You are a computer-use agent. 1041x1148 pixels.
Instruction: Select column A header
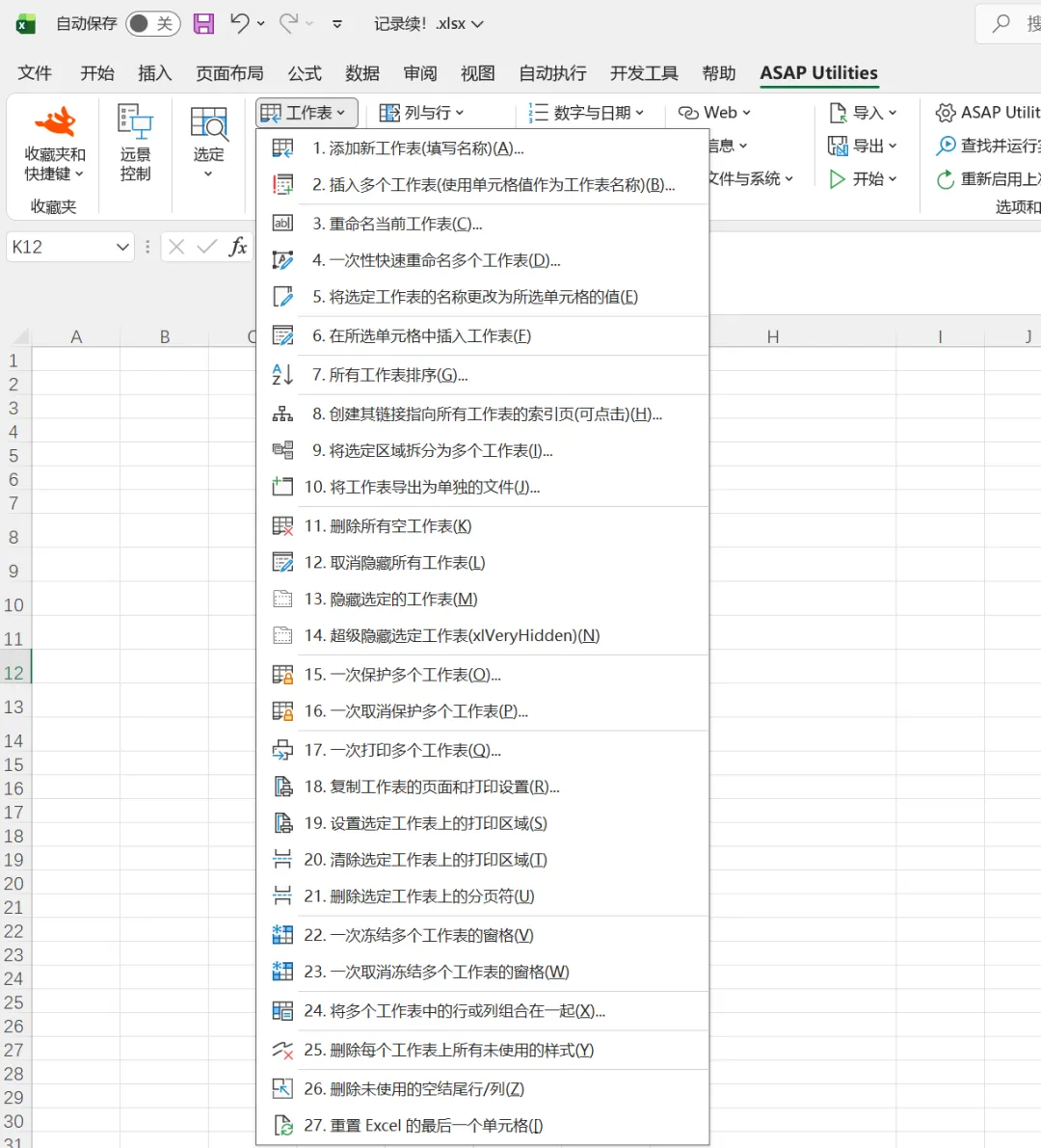[76, 336]
